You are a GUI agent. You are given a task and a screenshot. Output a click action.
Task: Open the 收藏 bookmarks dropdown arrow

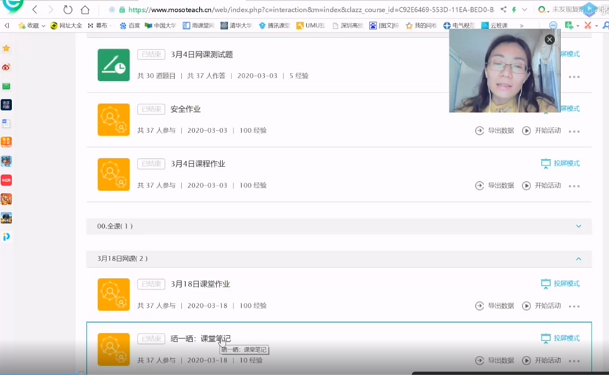point(43,26)
